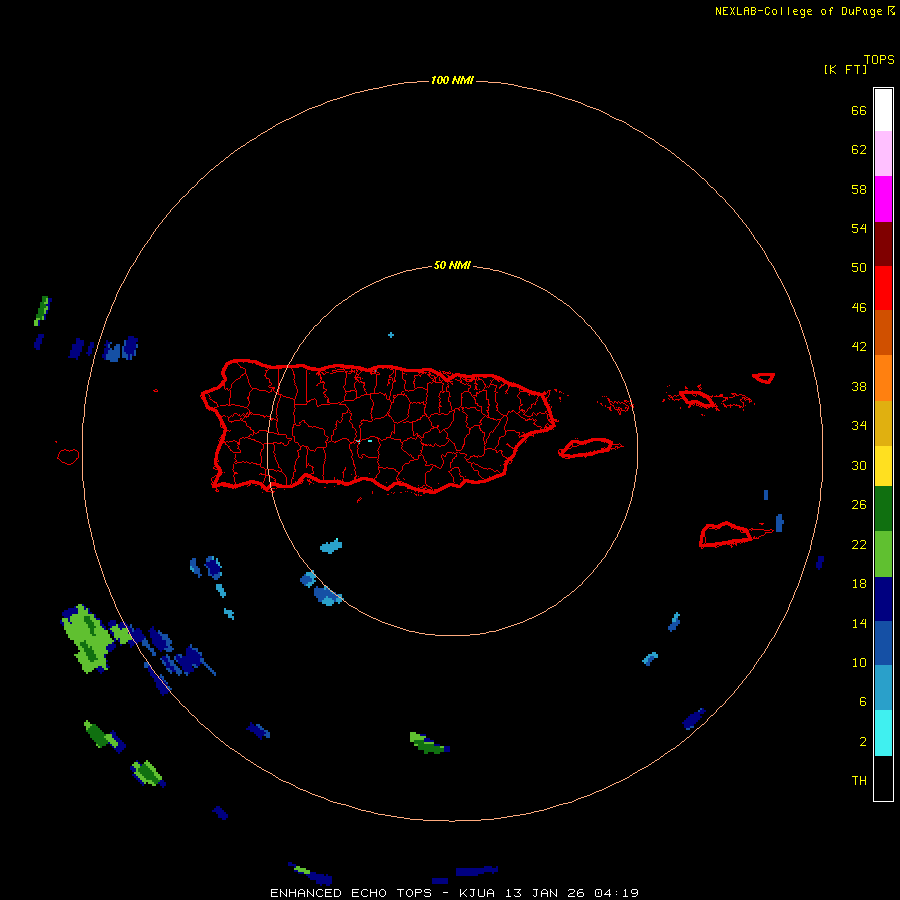Click the Vieques island outline east of Puerto Rico
The height and width of the screenshot is (900, 900).
(589, 448)
